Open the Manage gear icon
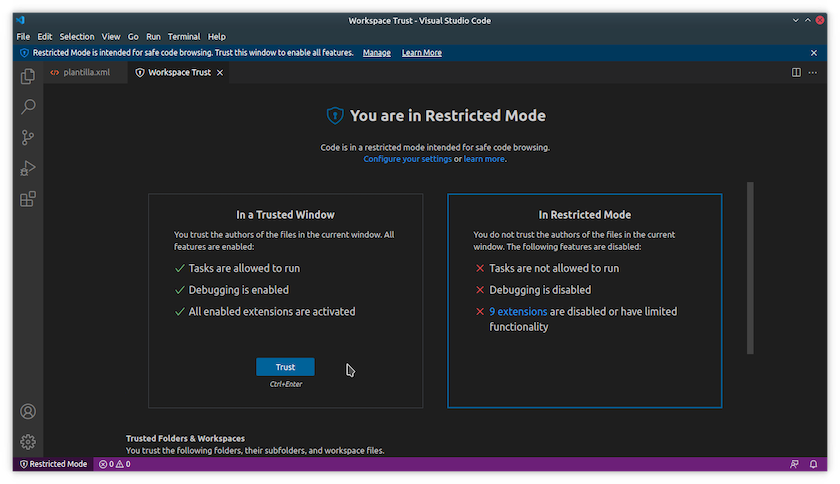The height and width of the screenshot is (484, 840). 28,441
